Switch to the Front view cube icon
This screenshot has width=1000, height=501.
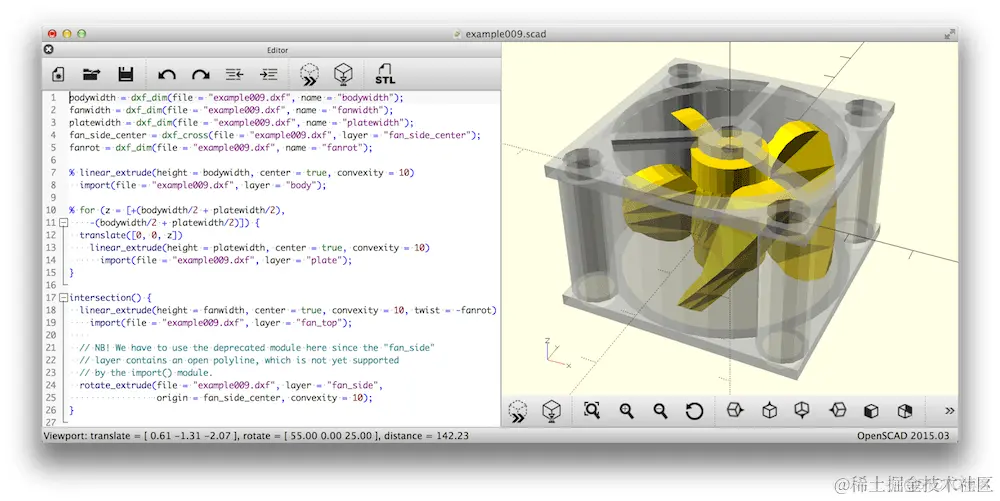click(x=871, y=411)
